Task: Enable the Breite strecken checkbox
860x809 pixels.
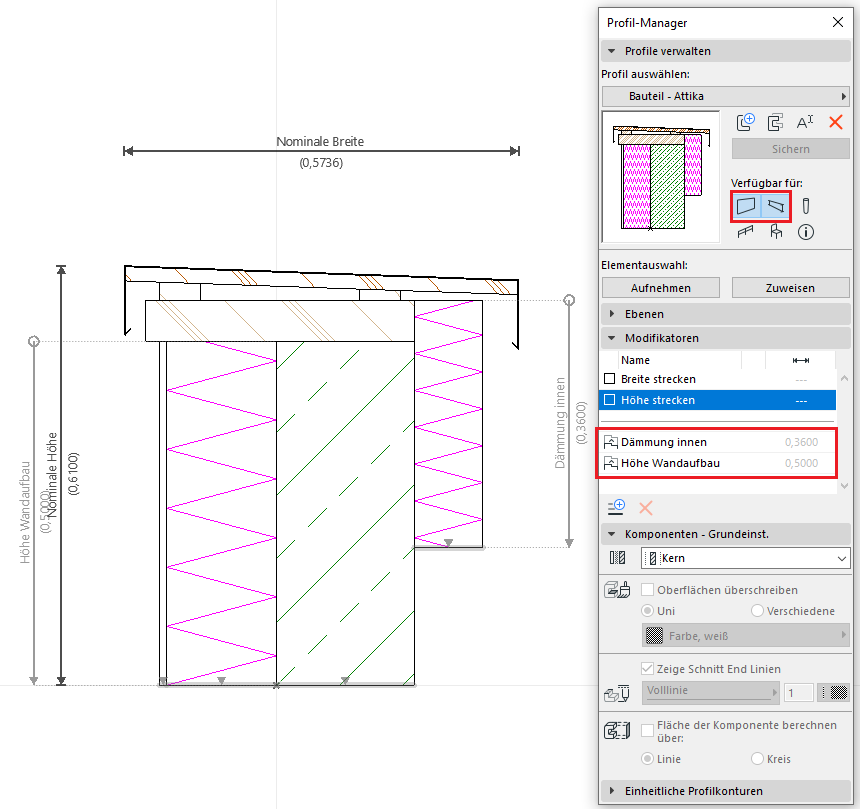Action: [610, 379]
